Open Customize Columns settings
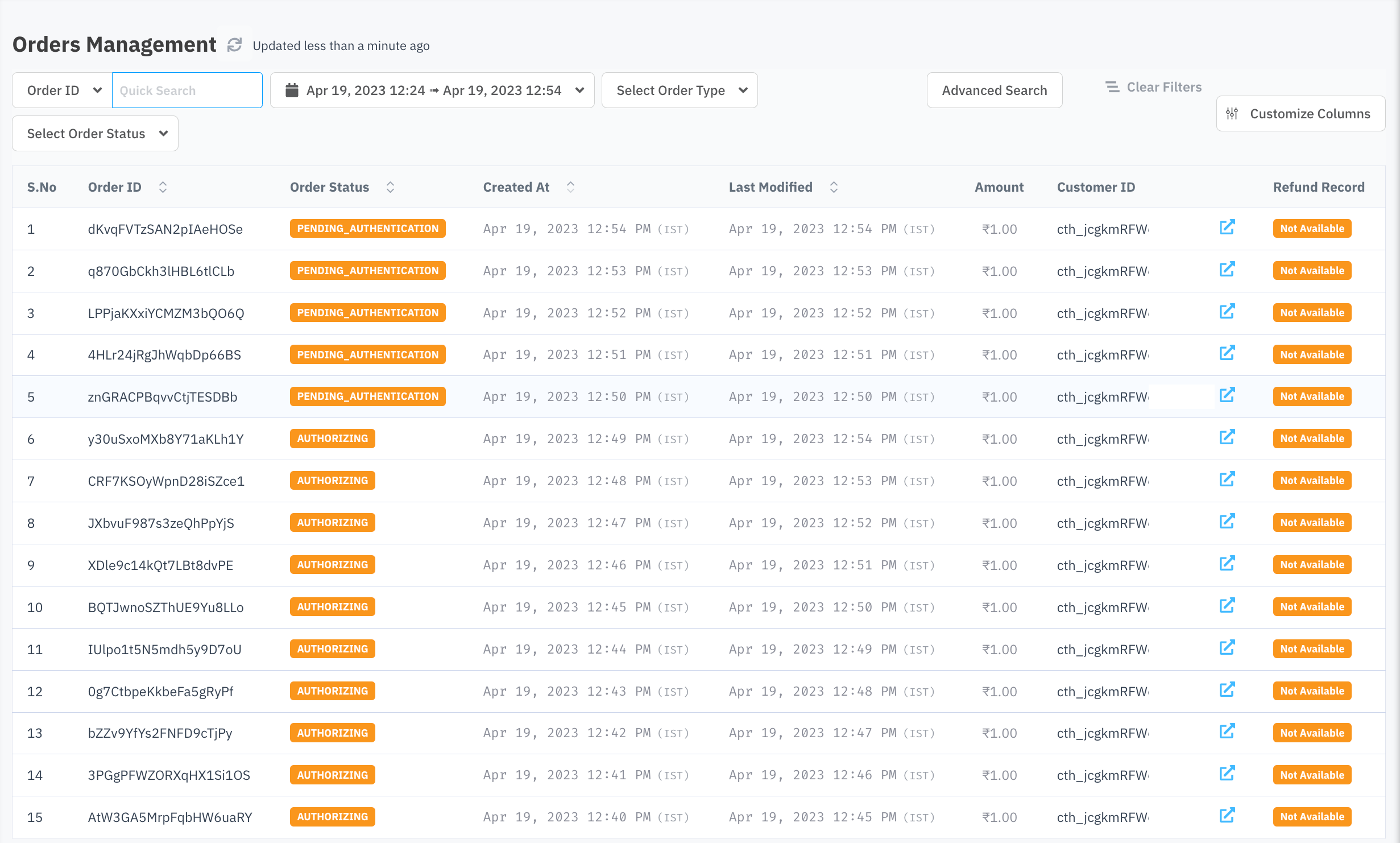Screen dimensions: 1400x843 (1300, 114)
